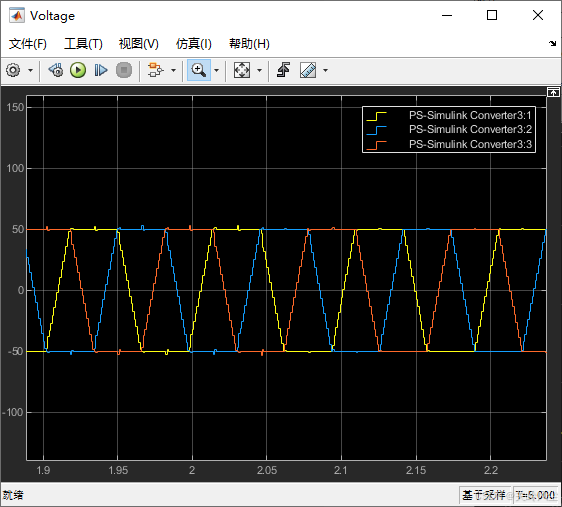Click the T=5.000 time status entry
Screen dimensions: 562x507
536,495
